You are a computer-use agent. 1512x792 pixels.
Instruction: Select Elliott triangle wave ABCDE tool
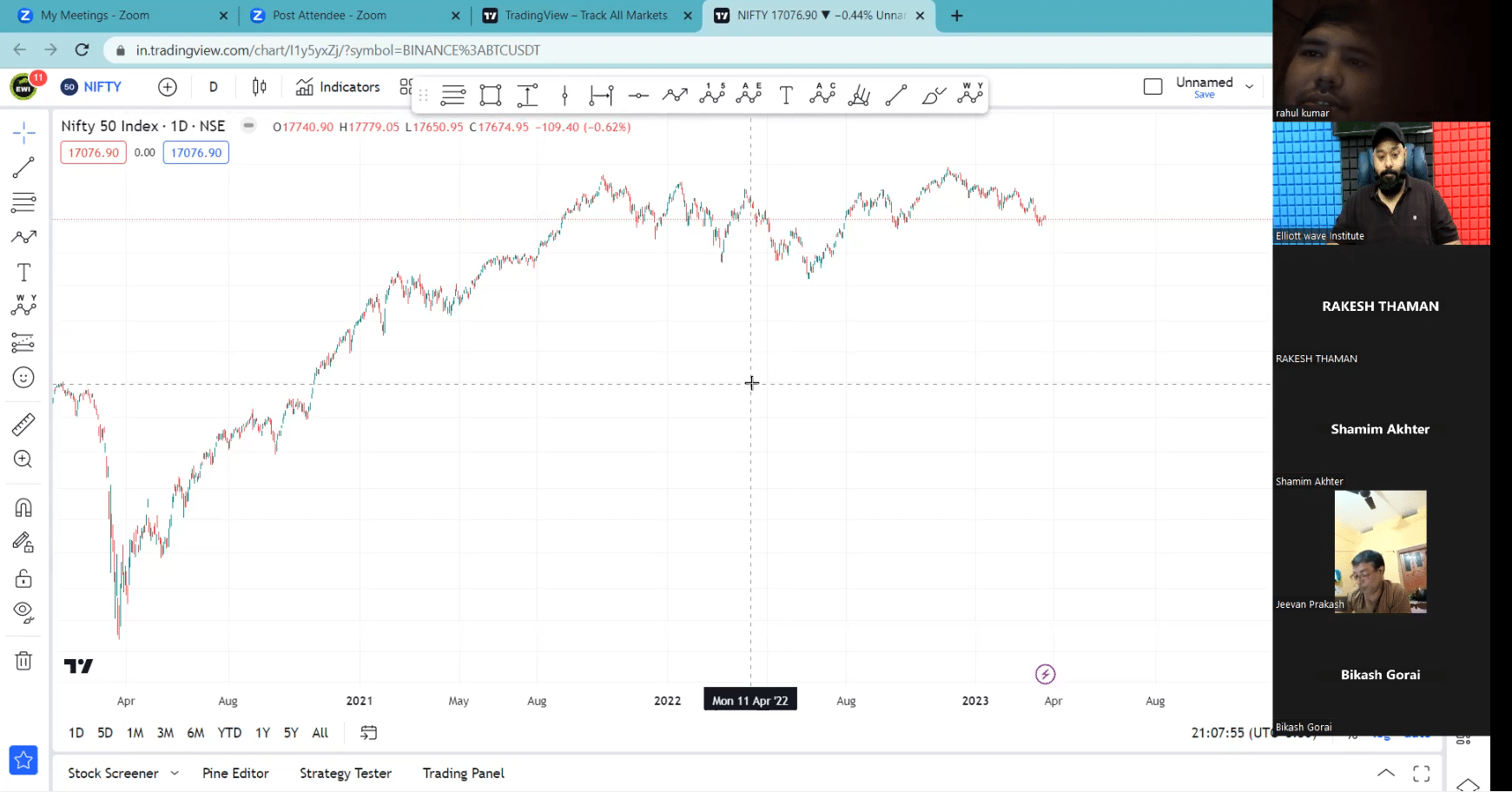[749, 94]
